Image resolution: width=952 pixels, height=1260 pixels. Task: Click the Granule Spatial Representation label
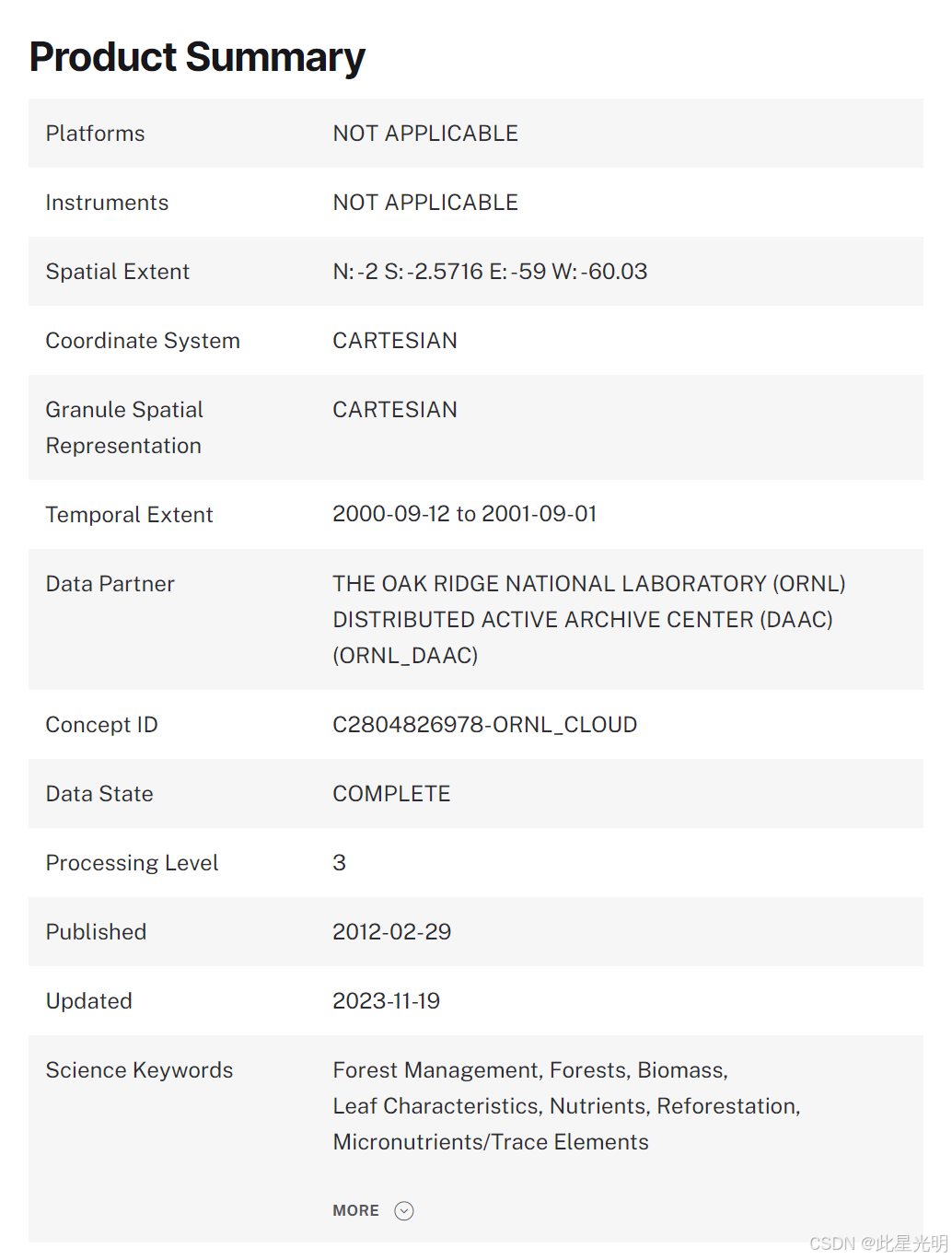(x=124, y=427)
